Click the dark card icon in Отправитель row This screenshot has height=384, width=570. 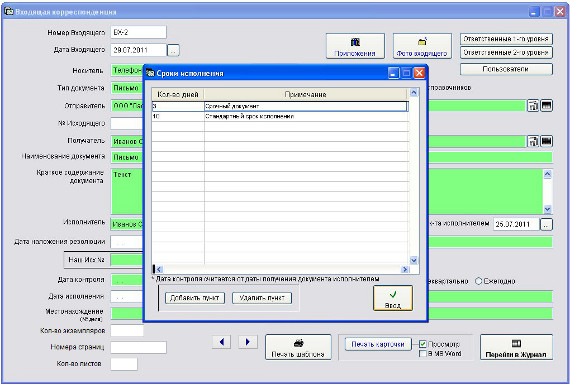(x=546, y=106)
